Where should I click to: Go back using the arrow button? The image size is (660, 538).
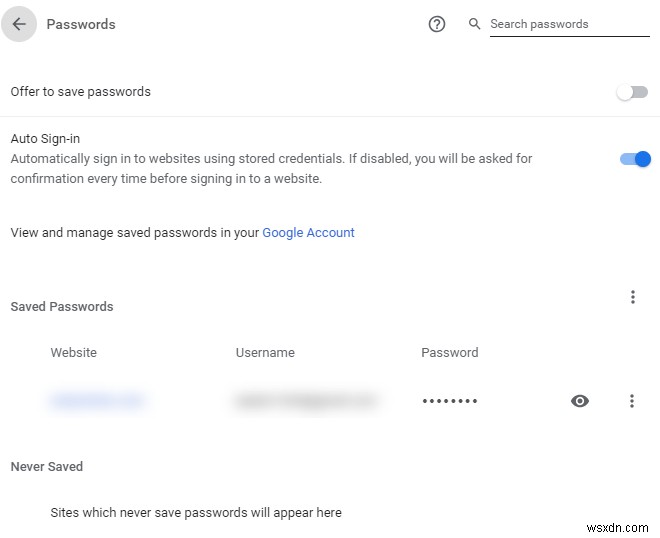(19, 24)
